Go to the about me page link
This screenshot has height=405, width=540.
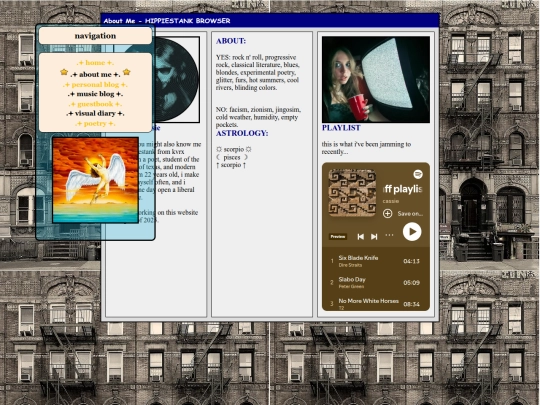tap(95, 74)
